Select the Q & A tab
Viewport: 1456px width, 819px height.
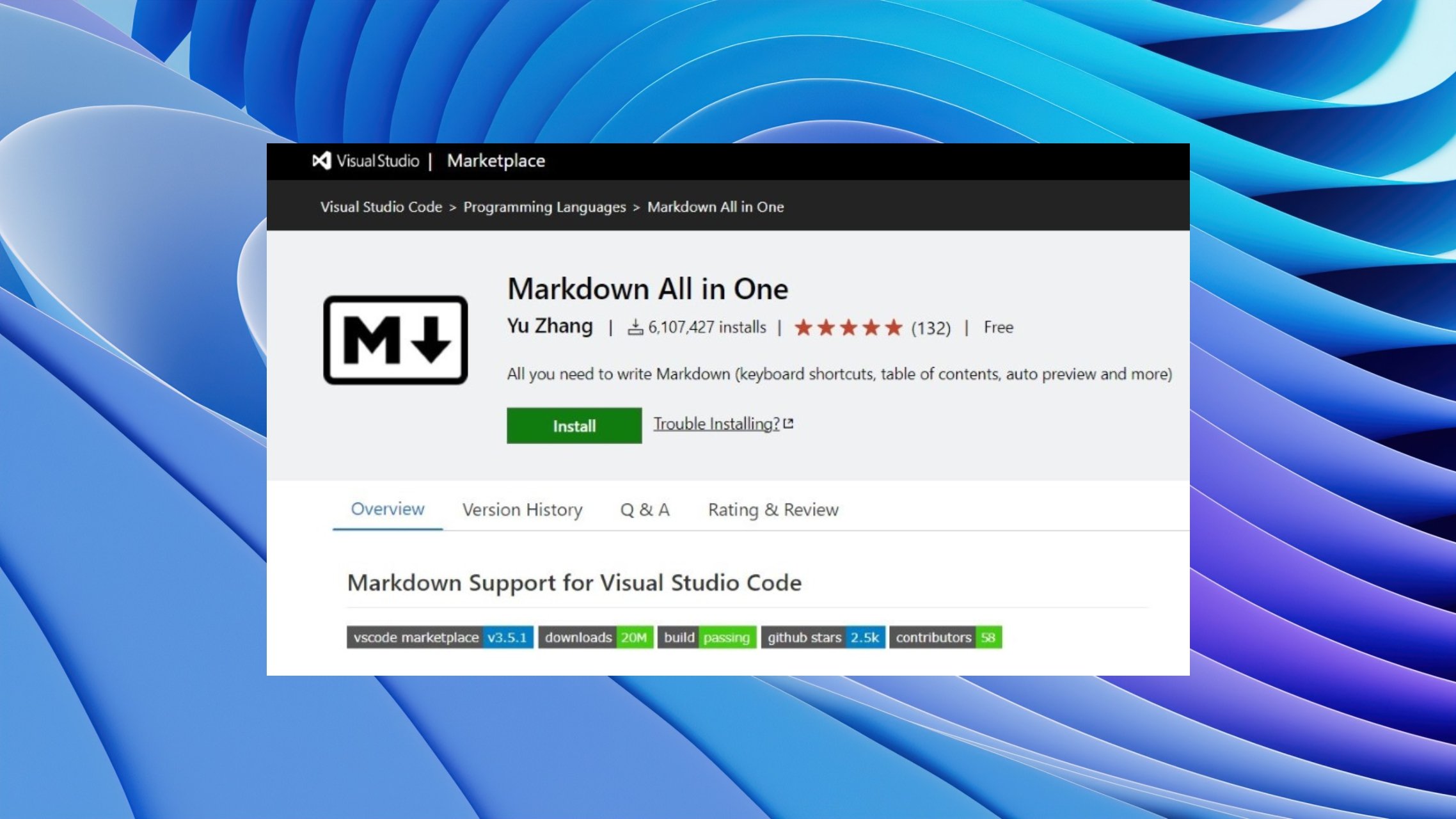pos(645,510)
